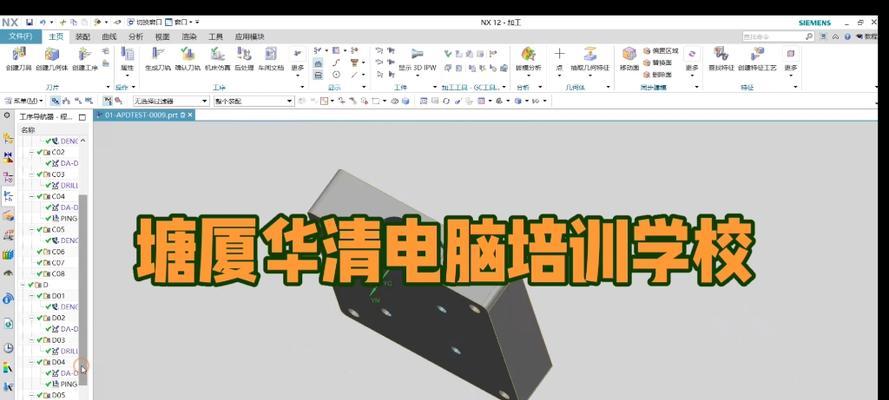This screenshot has width=889, height=400.
Task: Select the C03 program group
Action: (x=58, y=175)
